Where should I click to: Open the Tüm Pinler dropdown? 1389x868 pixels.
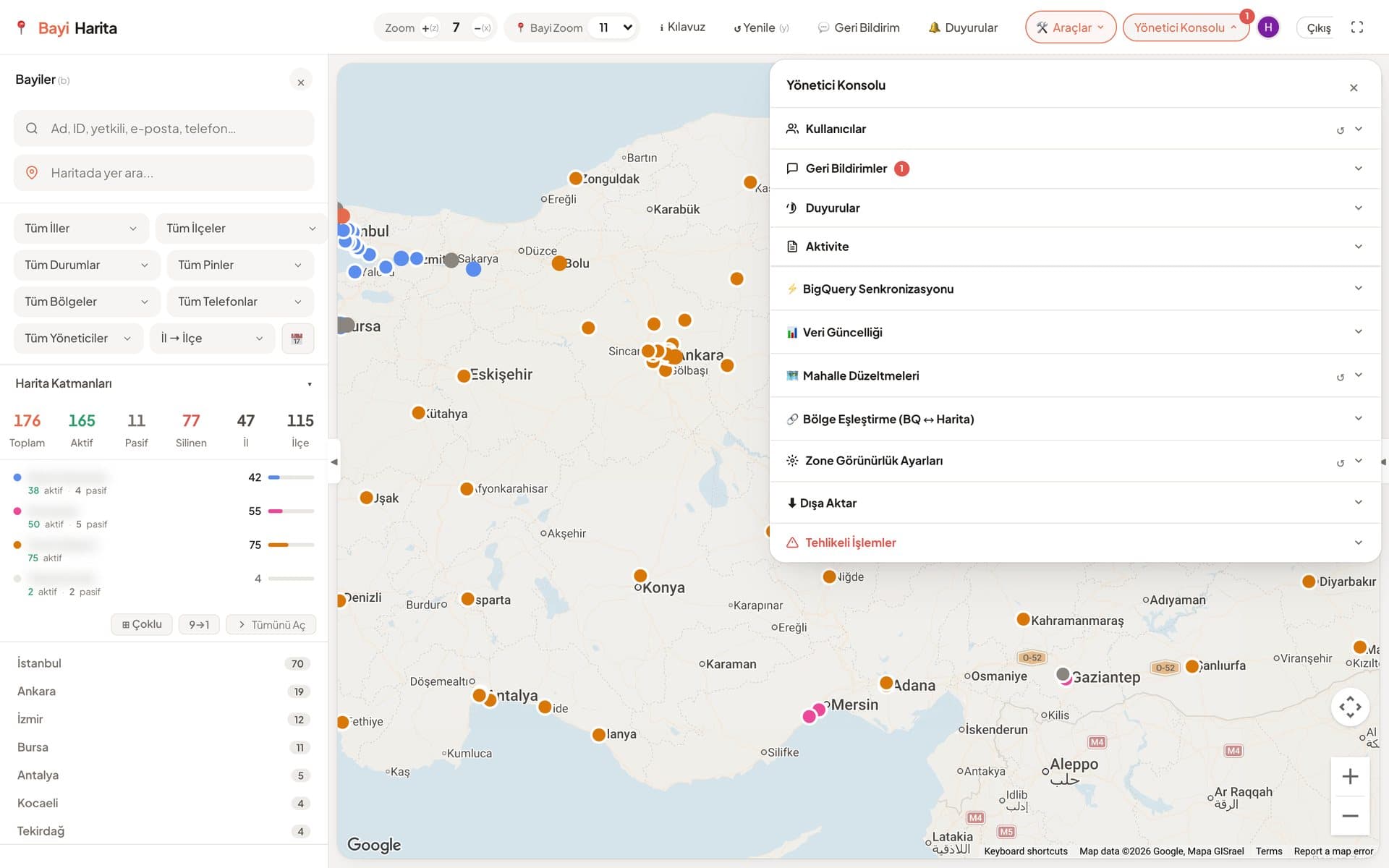coord(240,265)
